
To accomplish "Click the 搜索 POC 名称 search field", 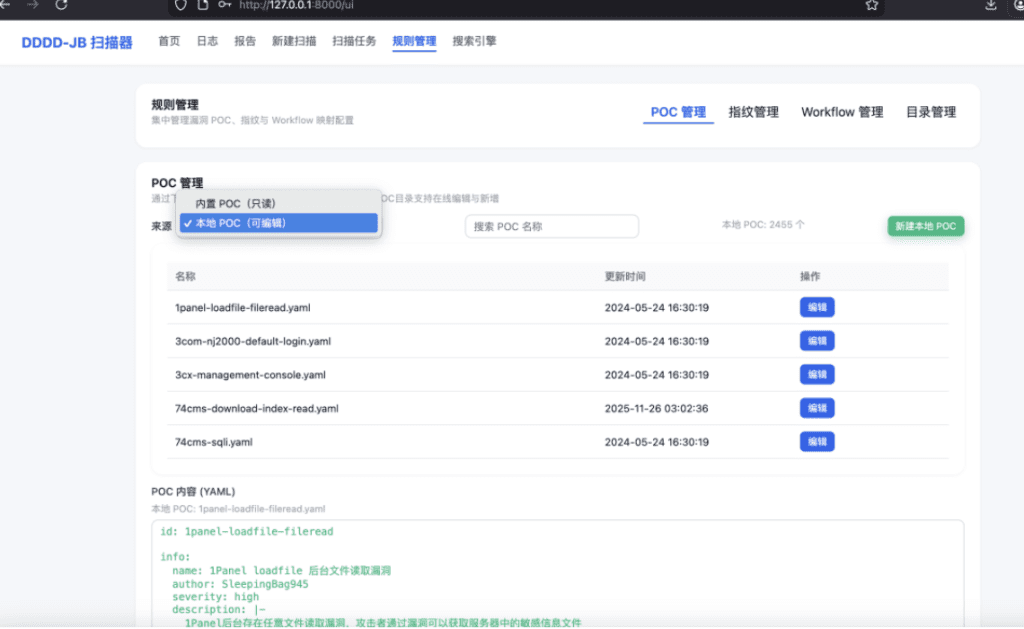I will click(551, 226).
